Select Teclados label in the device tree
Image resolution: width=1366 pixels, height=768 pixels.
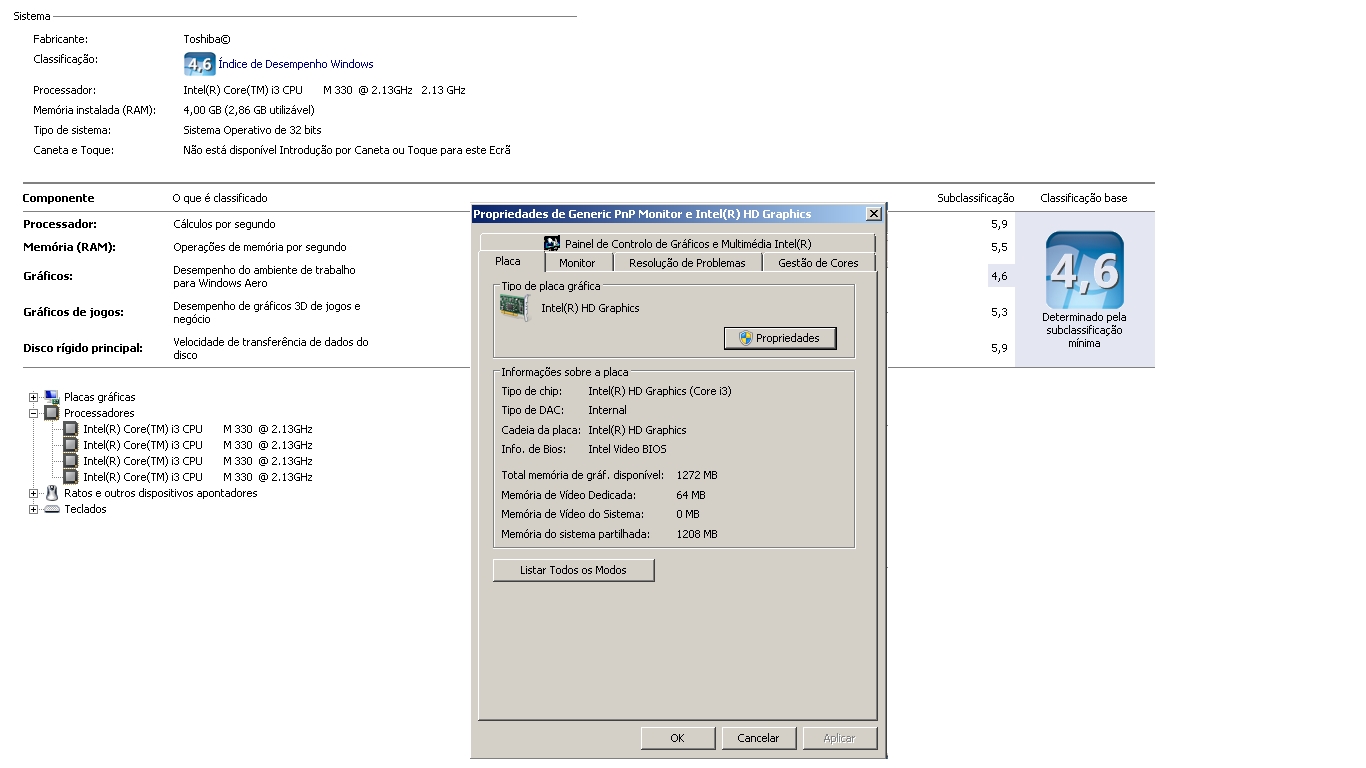pyautogui.click(x=85, y=509)
